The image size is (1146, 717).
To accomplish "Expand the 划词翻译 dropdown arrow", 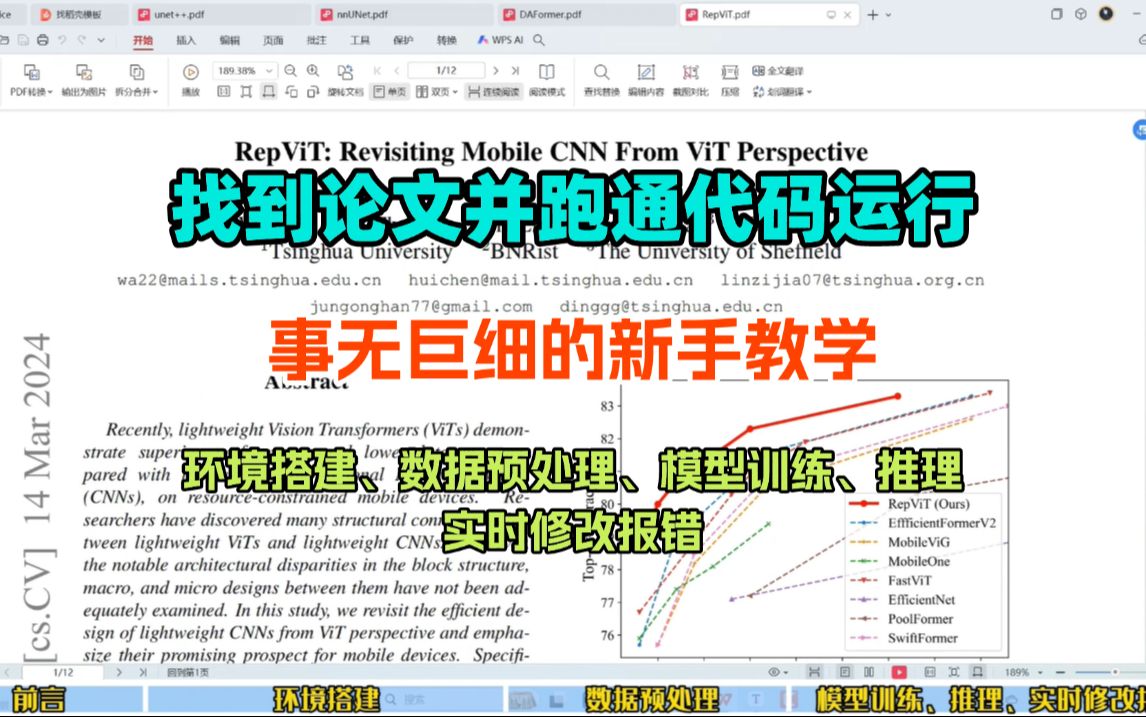I will click(809, 92).
